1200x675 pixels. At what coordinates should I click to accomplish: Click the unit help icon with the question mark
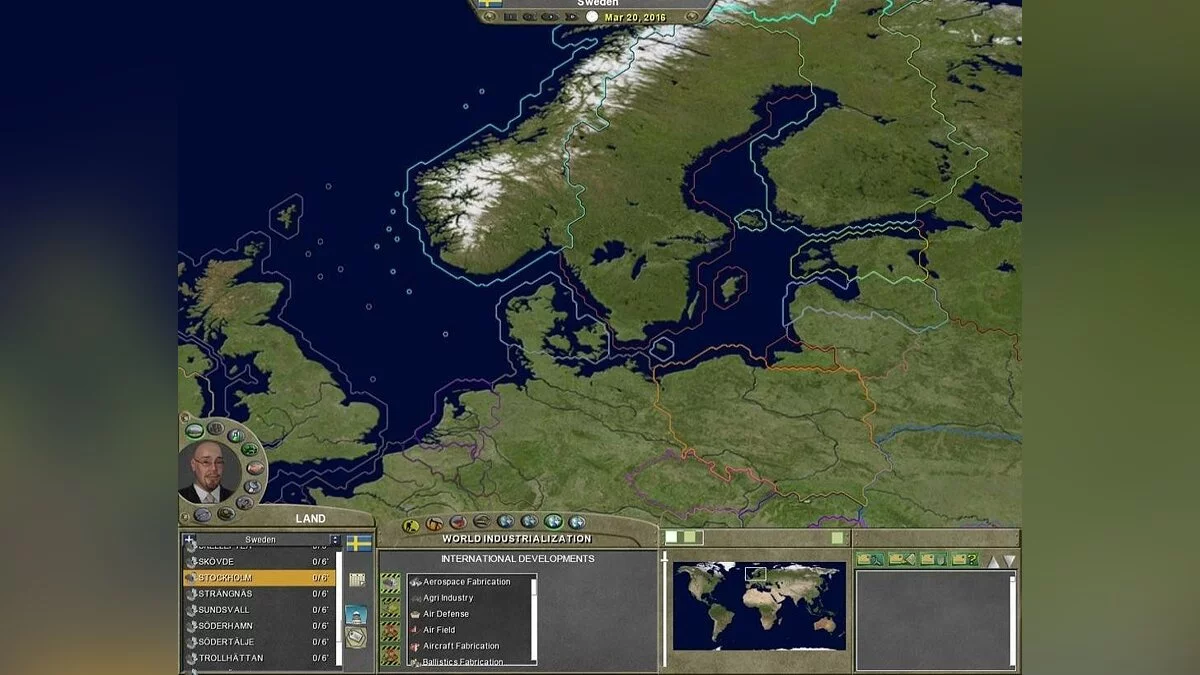coord(965,559)
